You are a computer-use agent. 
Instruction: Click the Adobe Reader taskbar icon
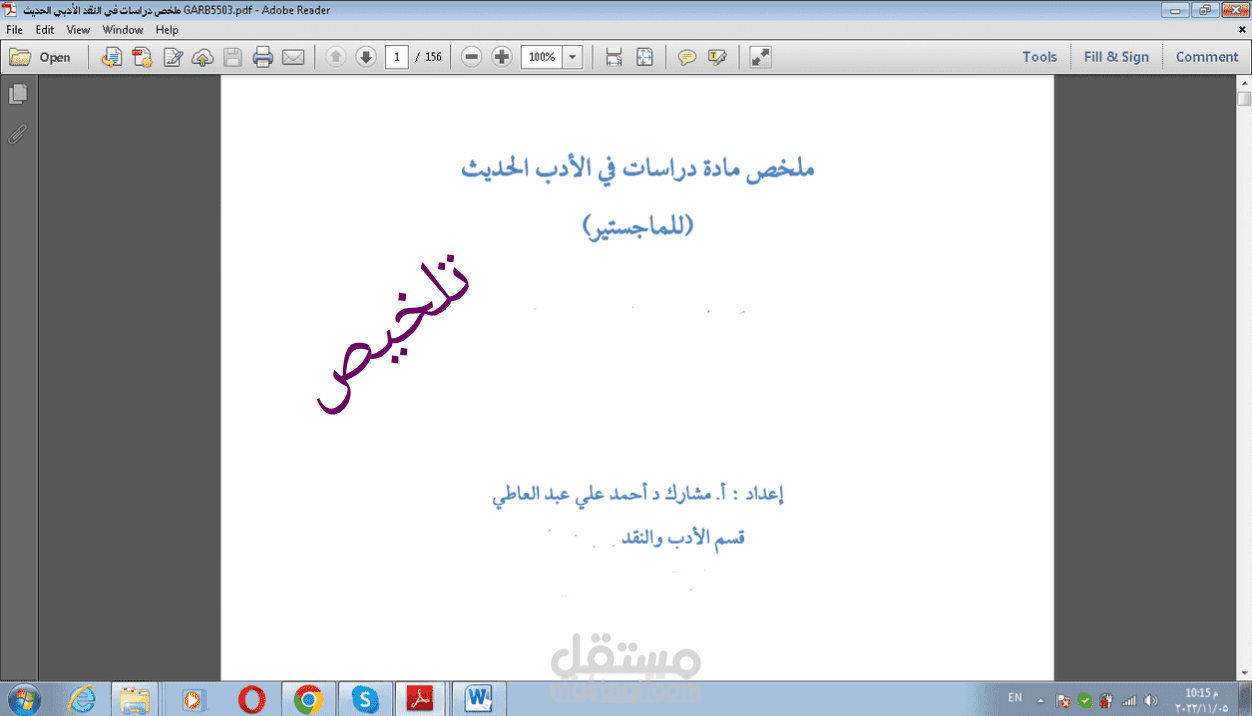[422, 700]
